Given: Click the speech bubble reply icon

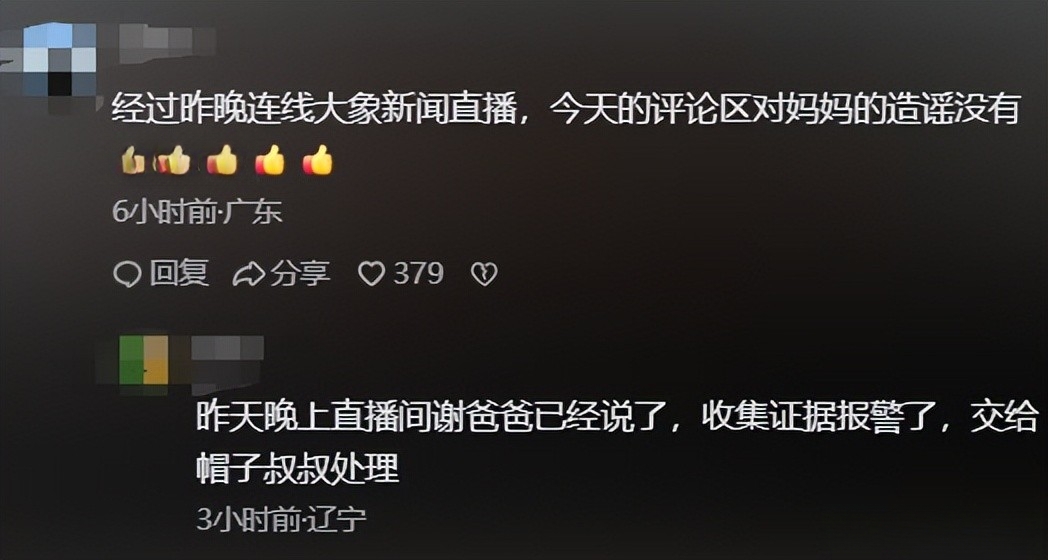Looking at the screenshot, I should [127, 274].
